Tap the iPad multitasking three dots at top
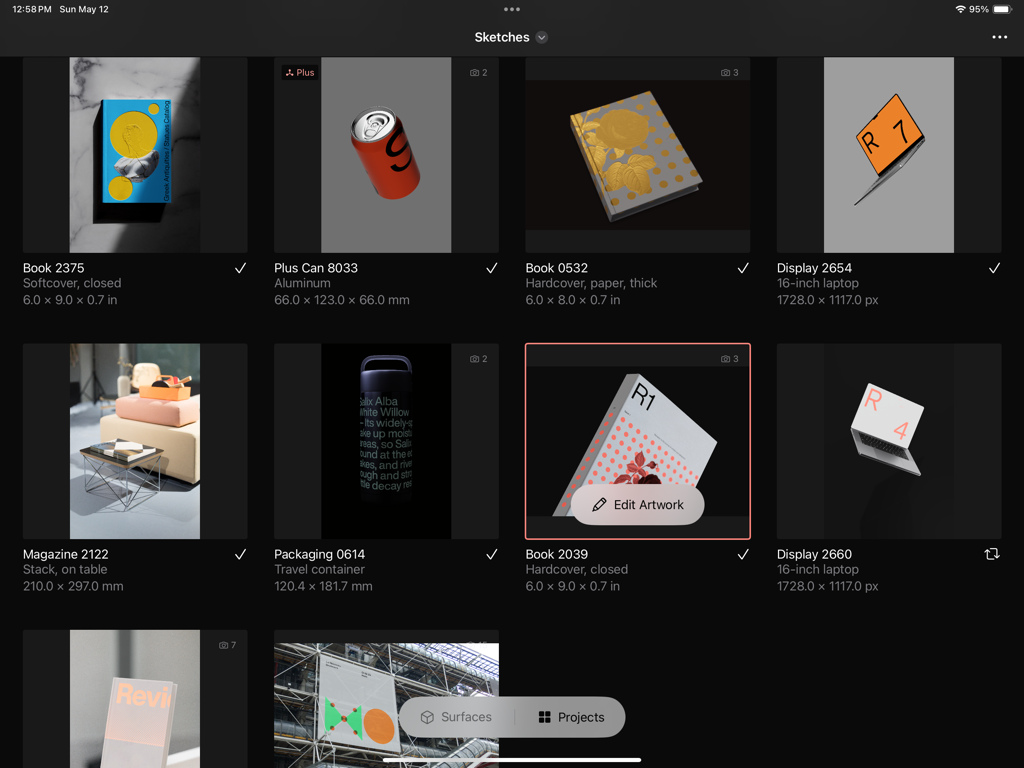The image size is (1024, 768). (512, 9)
